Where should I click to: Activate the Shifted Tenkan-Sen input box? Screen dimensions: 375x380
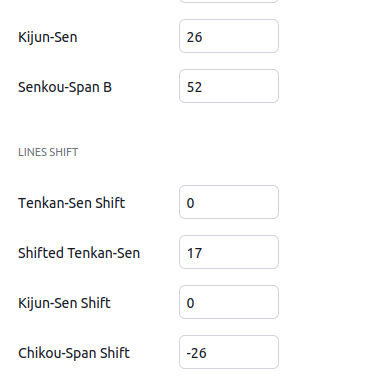pyautogui.click(x=229, y=252)
